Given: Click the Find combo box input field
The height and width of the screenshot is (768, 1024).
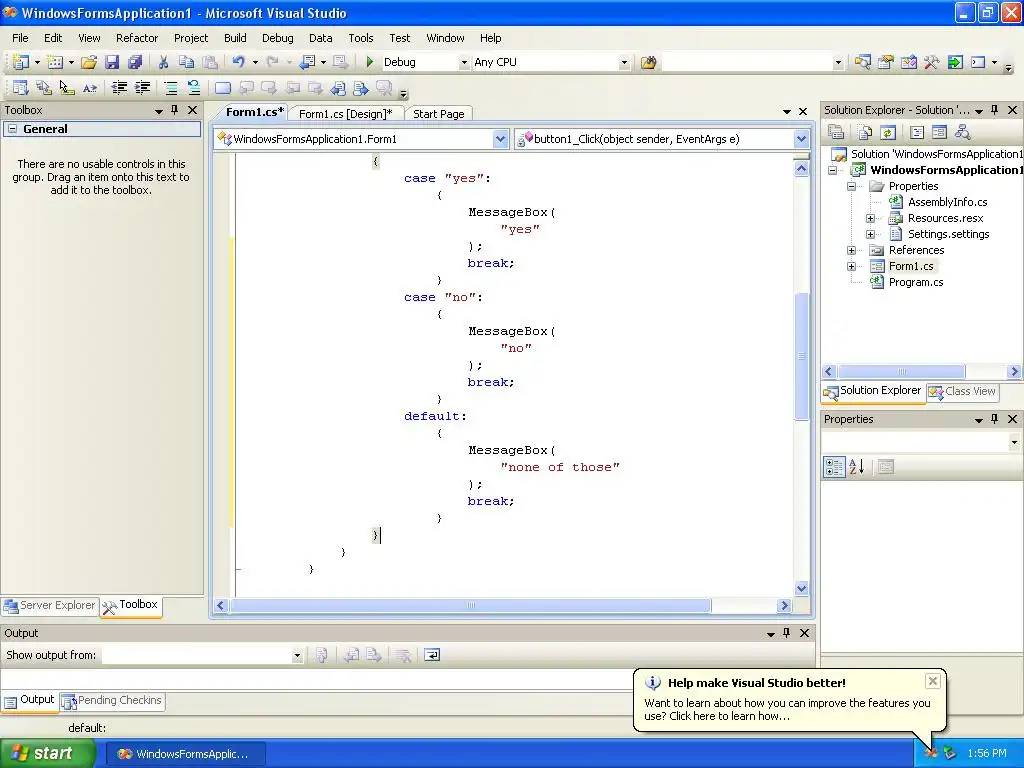Looking at the screenshot, I should click(748, 62).
